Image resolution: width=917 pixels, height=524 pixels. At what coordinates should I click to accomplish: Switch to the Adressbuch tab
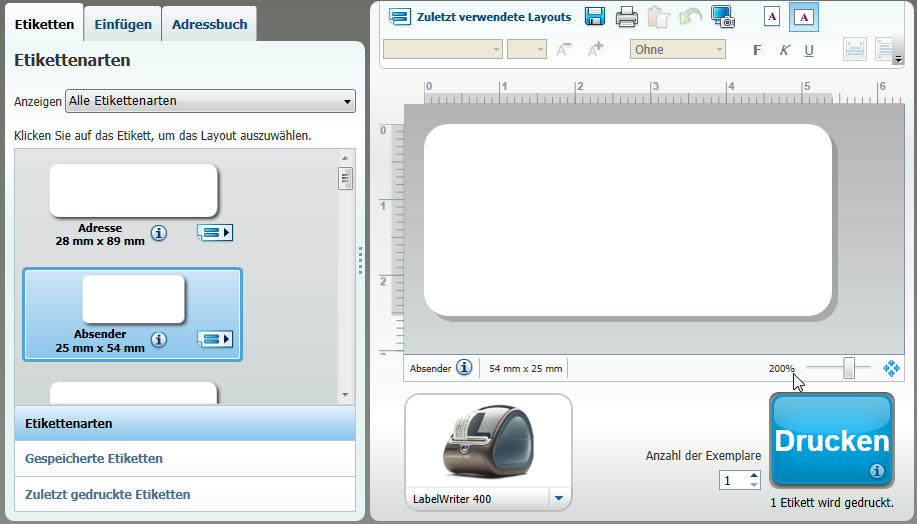209,24
